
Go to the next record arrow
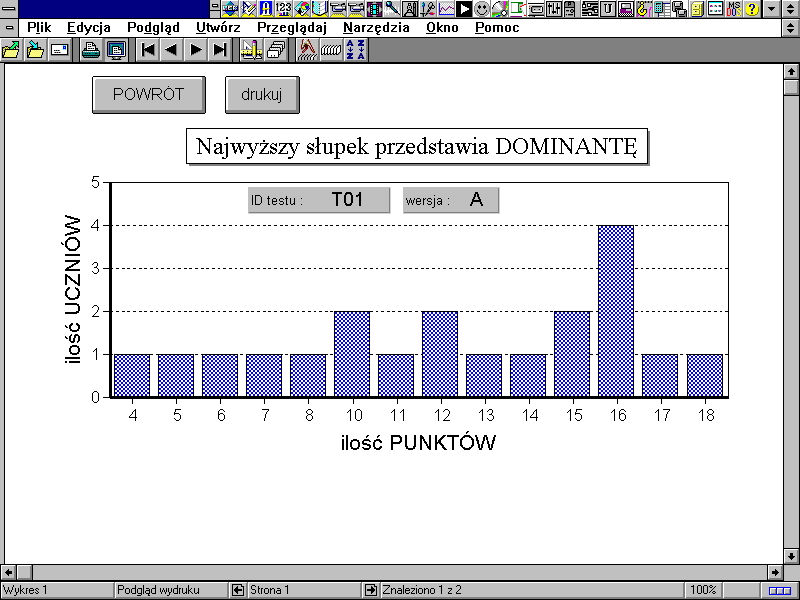tap(196, 49)
